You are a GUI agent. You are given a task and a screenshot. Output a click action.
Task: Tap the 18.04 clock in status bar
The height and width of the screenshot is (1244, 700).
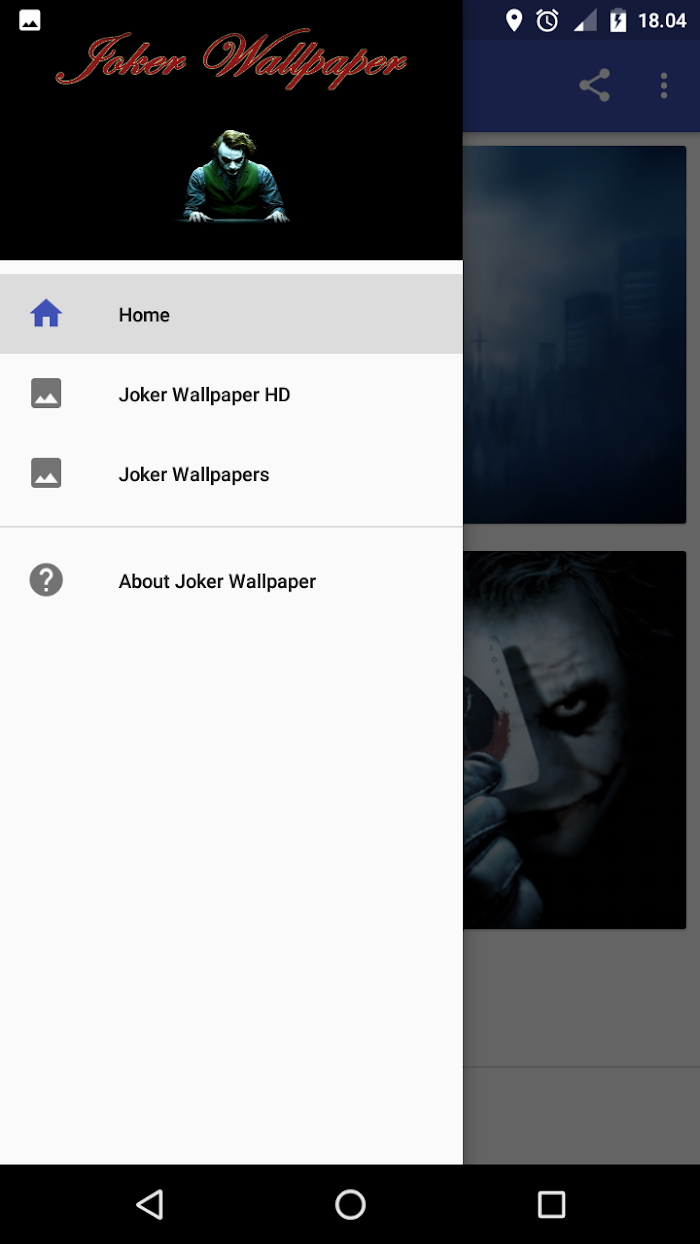(662, 21)
